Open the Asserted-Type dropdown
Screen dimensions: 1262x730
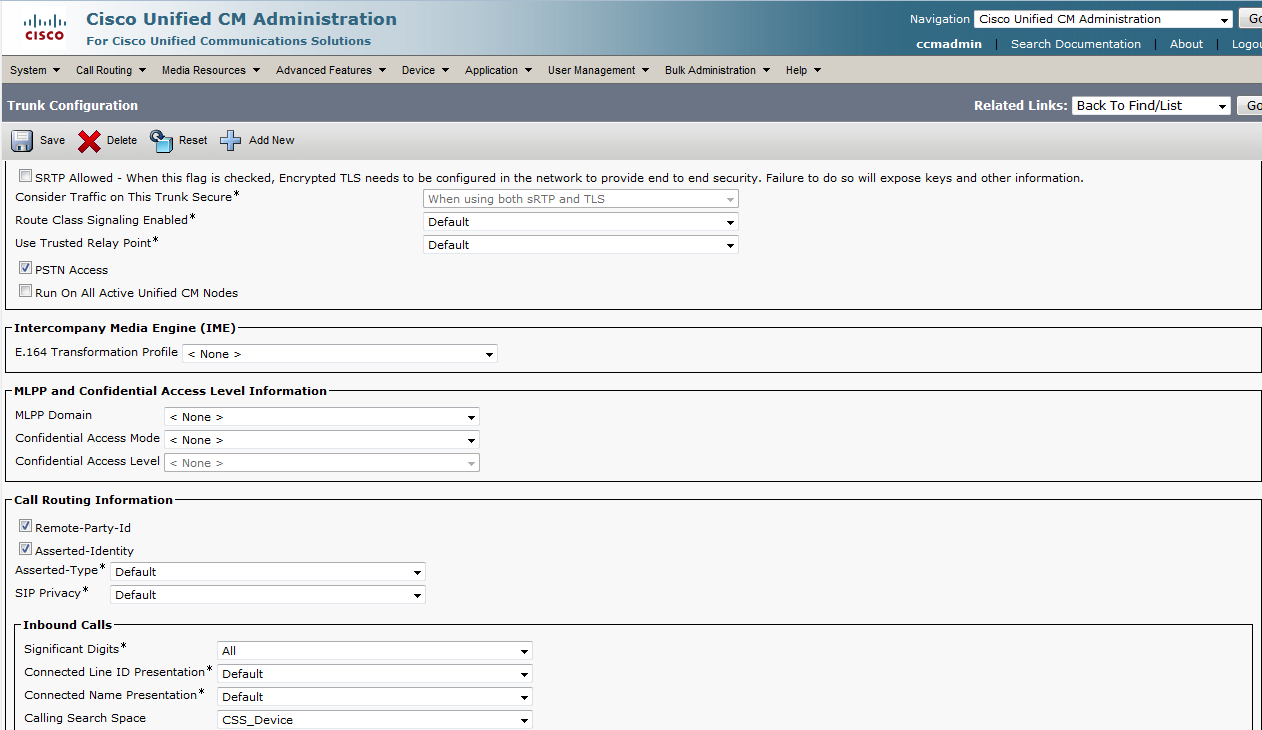click(x=268, y=572)
